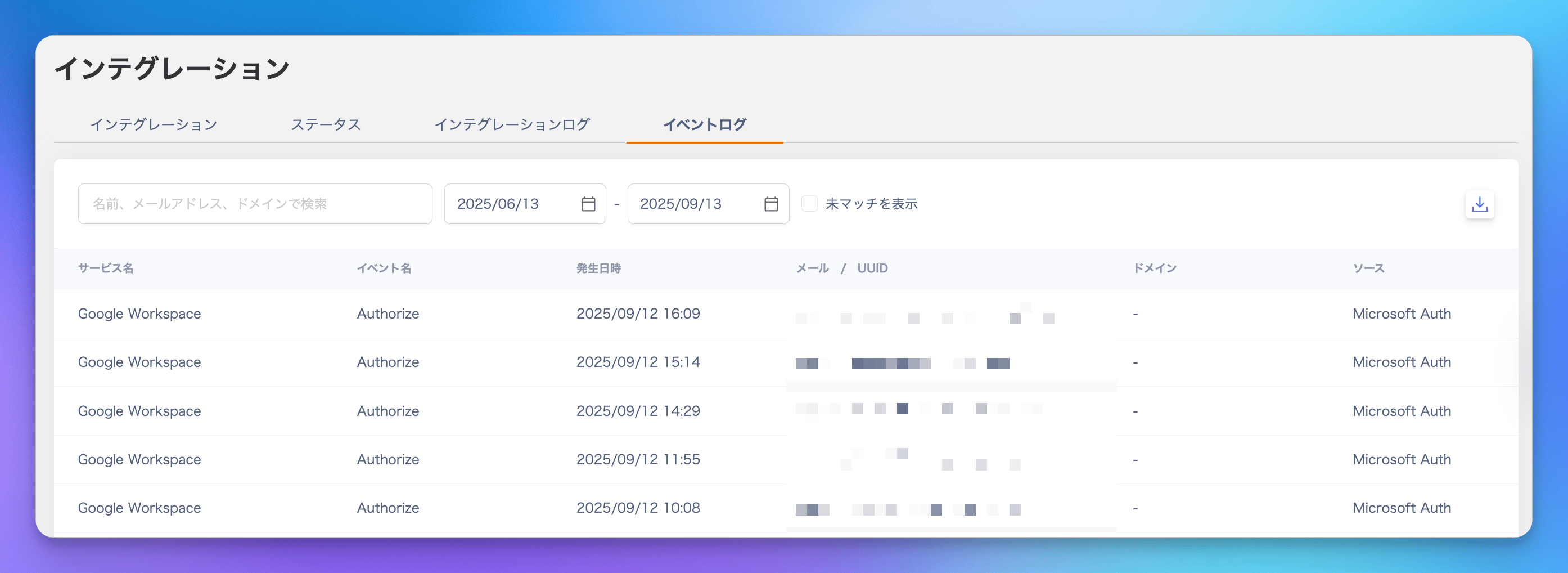
Task: Click the ソース column header
Action: 1368,268
